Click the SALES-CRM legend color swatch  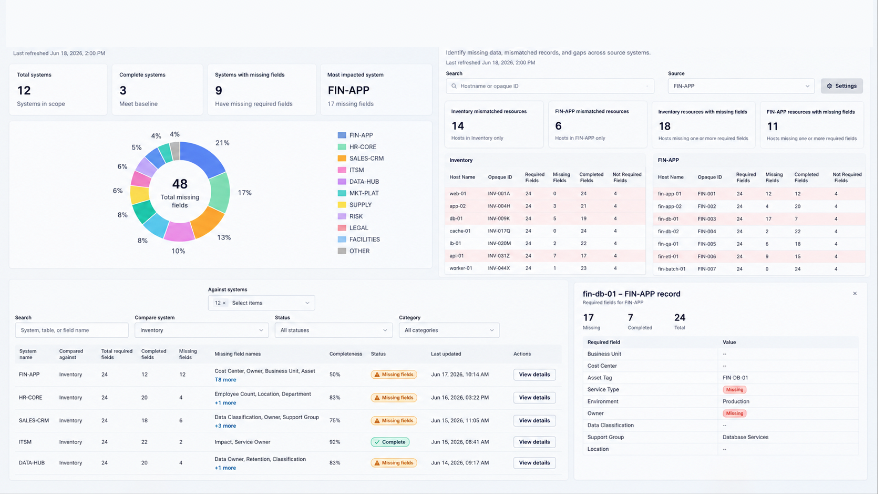(x=342, y=159)
